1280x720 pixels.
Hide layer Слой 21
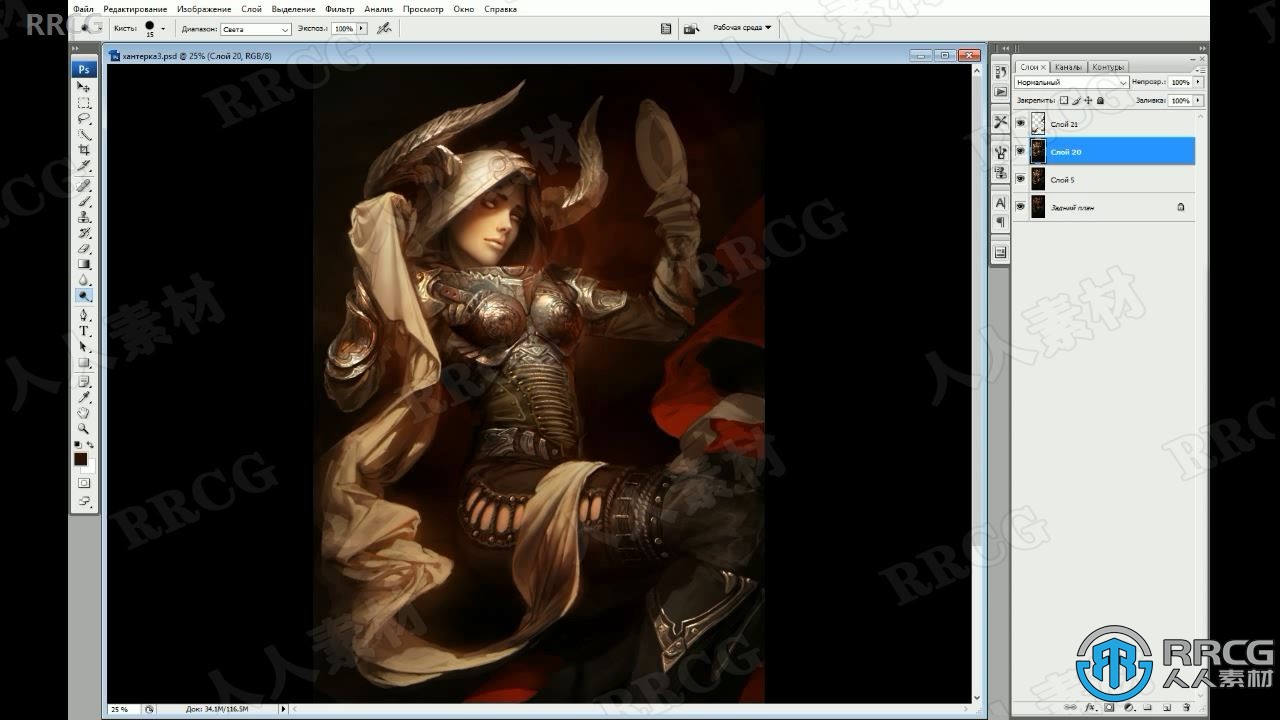(x=1020, y=124)
